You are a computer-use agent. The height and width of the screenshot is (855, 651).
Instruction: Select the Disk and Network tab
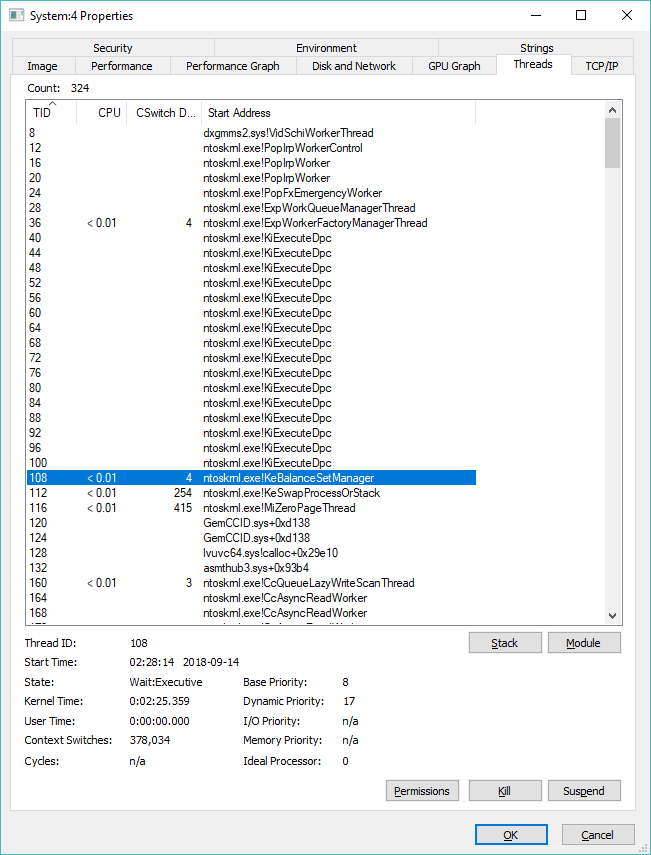click(x=354, y=66)
